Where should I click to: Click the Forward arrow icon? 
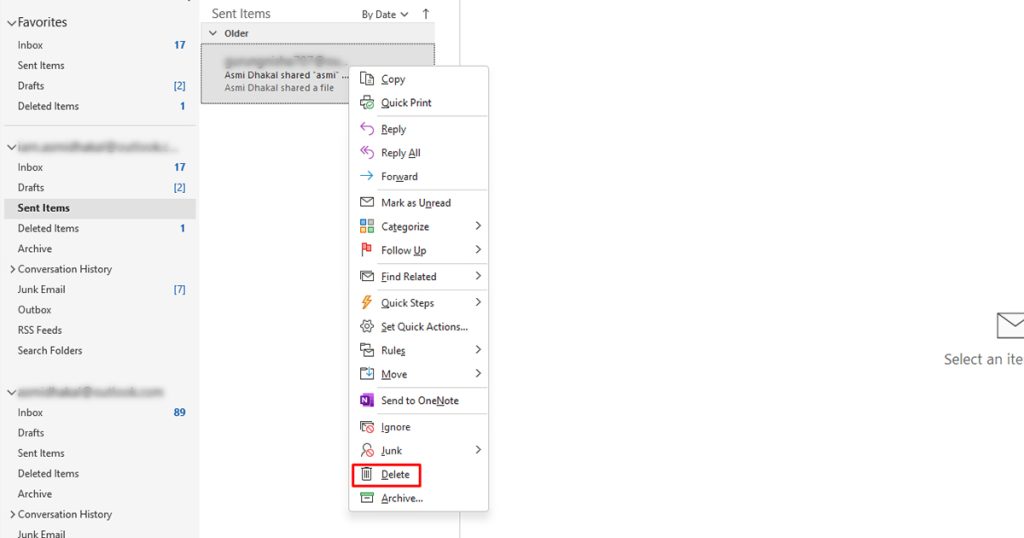pos(367,176)
